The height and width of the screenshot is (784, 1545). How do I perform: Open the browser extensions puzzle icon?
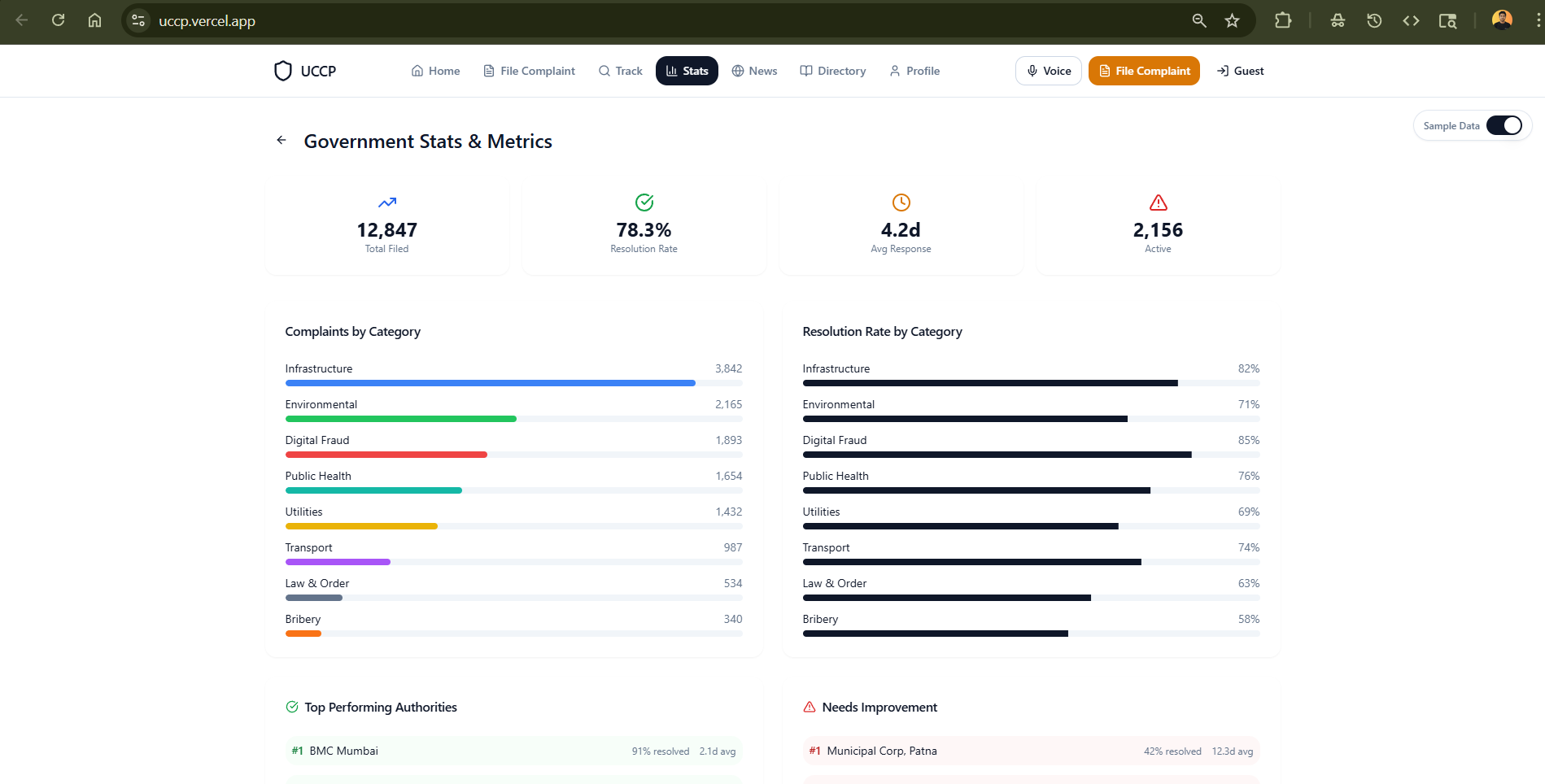[1283, 20]
